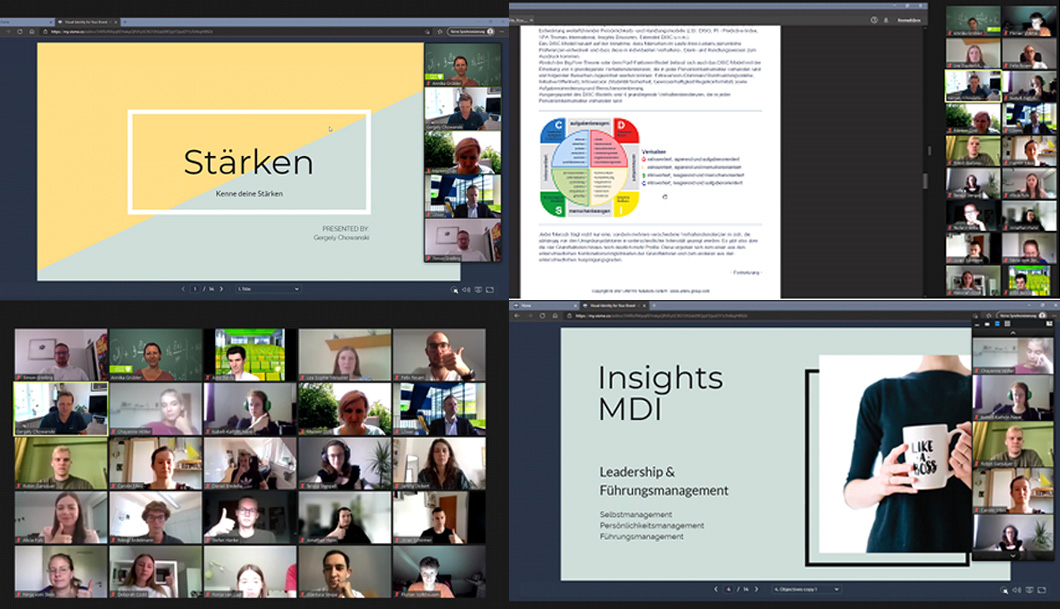This screenshot has width=1060, height=609.
Task: Click the yellow I quadrant in the DISC diagram
Action: 625,205
